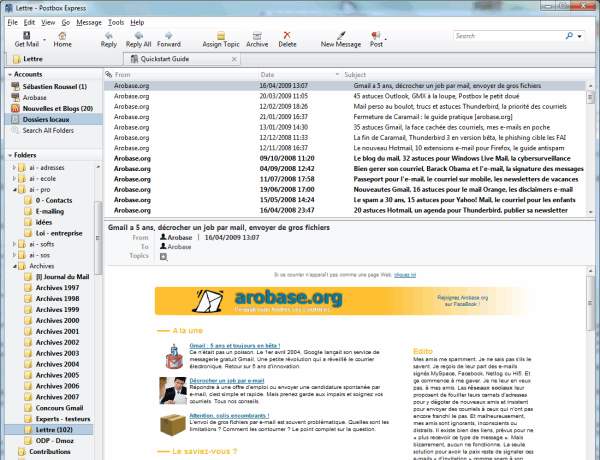This screenshot has width=600, height=460.
Task: Select message dated 20/03/2009 11:05
Action: click(x=344, y=96)
